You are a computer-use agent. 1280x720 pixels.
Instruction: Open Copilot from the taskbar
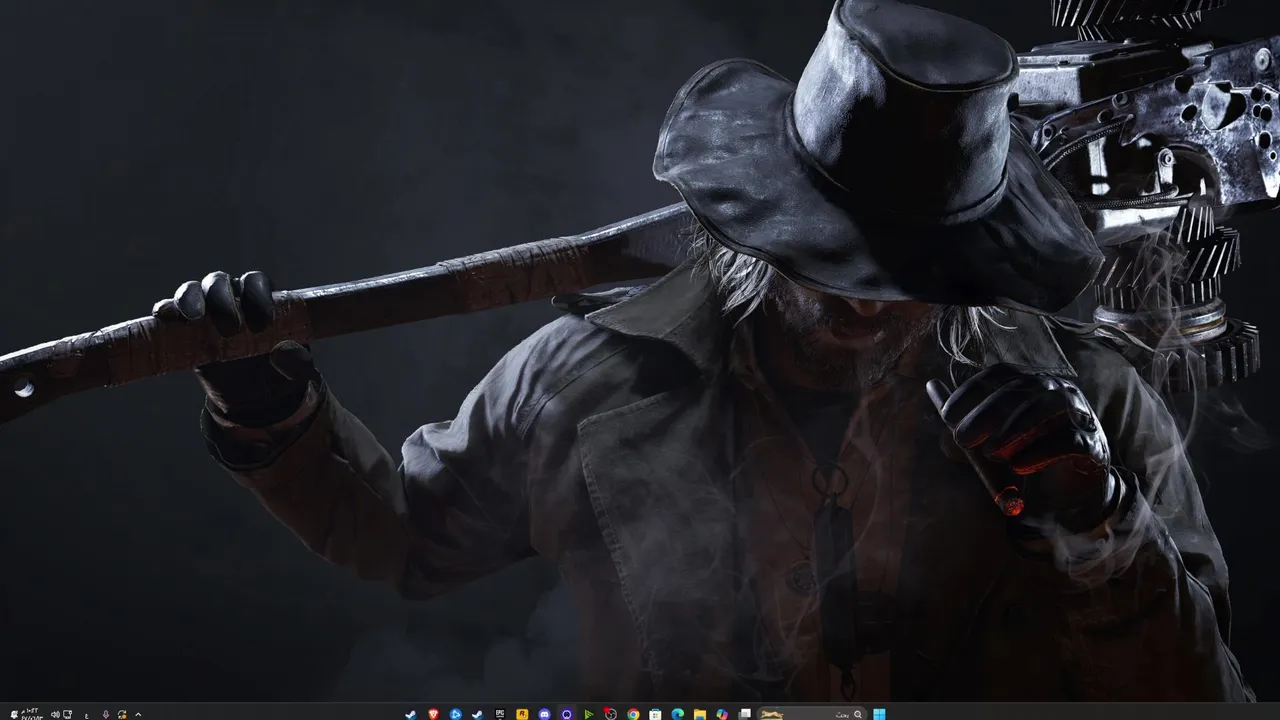click(722, 714)
